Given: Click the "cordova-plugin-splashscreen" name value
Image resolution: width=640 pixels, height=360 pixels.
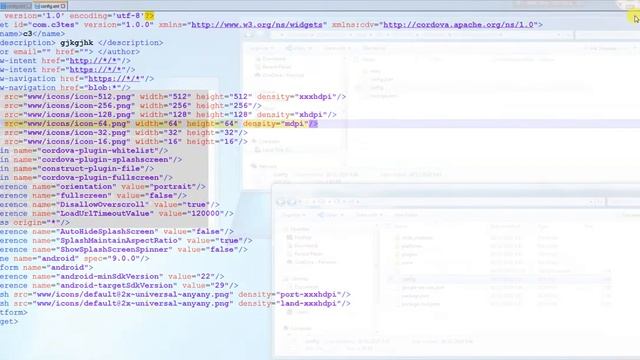Looking at the screenshot, I should click(x=104, y=160).
